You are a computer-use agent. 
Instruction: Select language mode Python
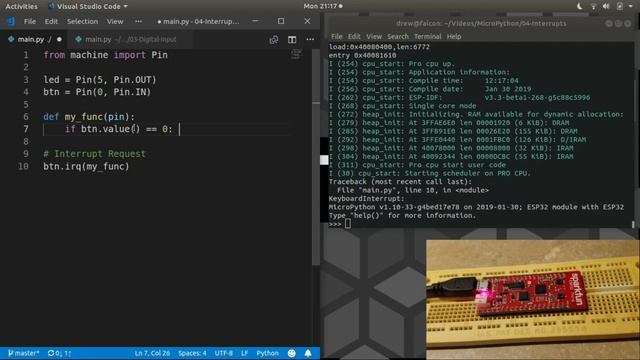267,353
